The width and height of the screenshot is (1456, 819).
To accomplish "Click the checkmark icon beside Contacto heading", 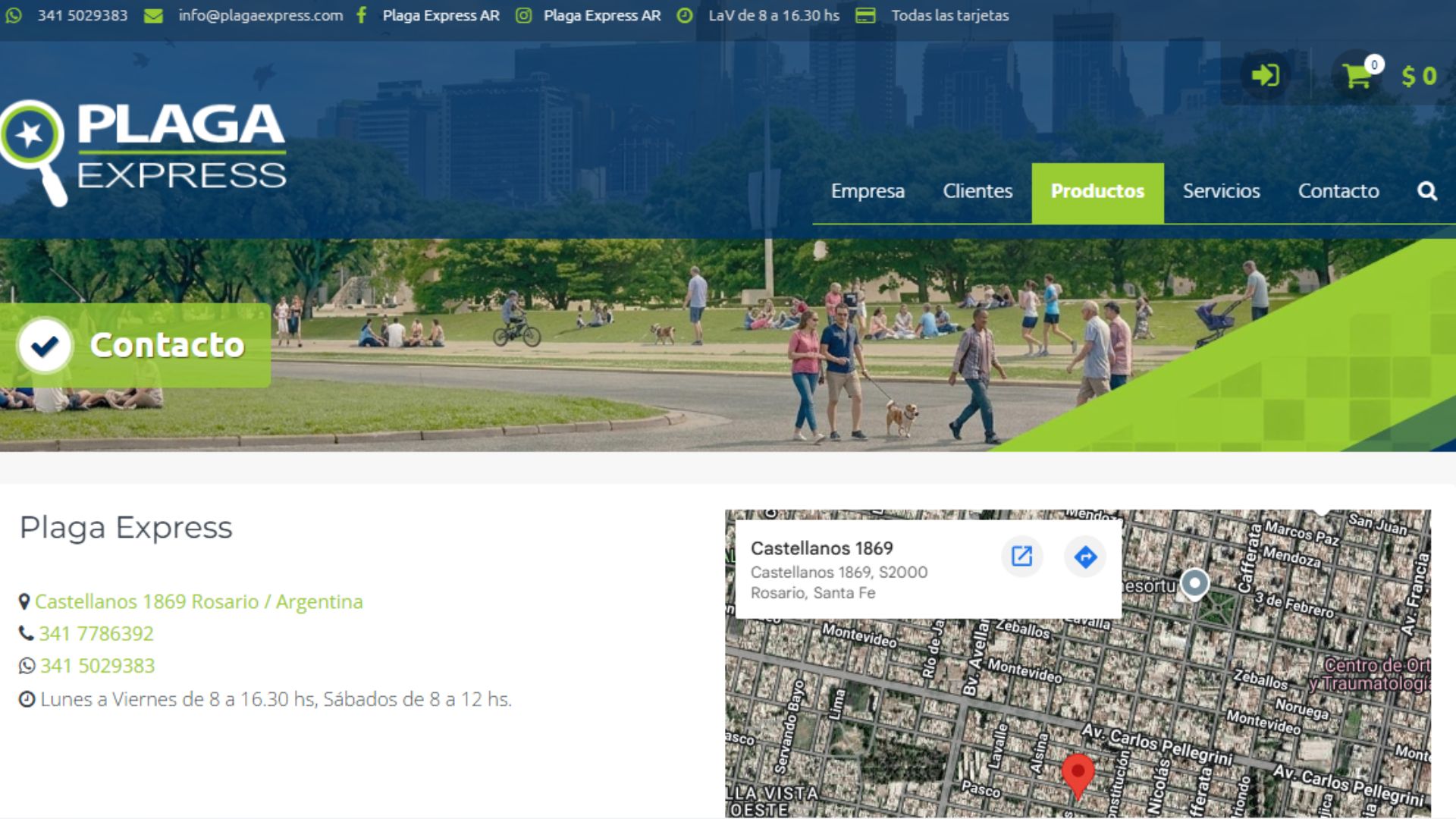I will point(45,346).
